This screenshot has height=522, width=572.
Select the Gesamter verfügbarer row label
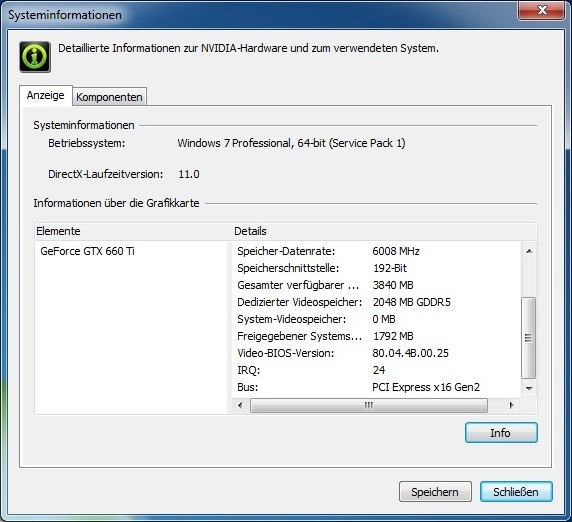(x=298, y=285)
